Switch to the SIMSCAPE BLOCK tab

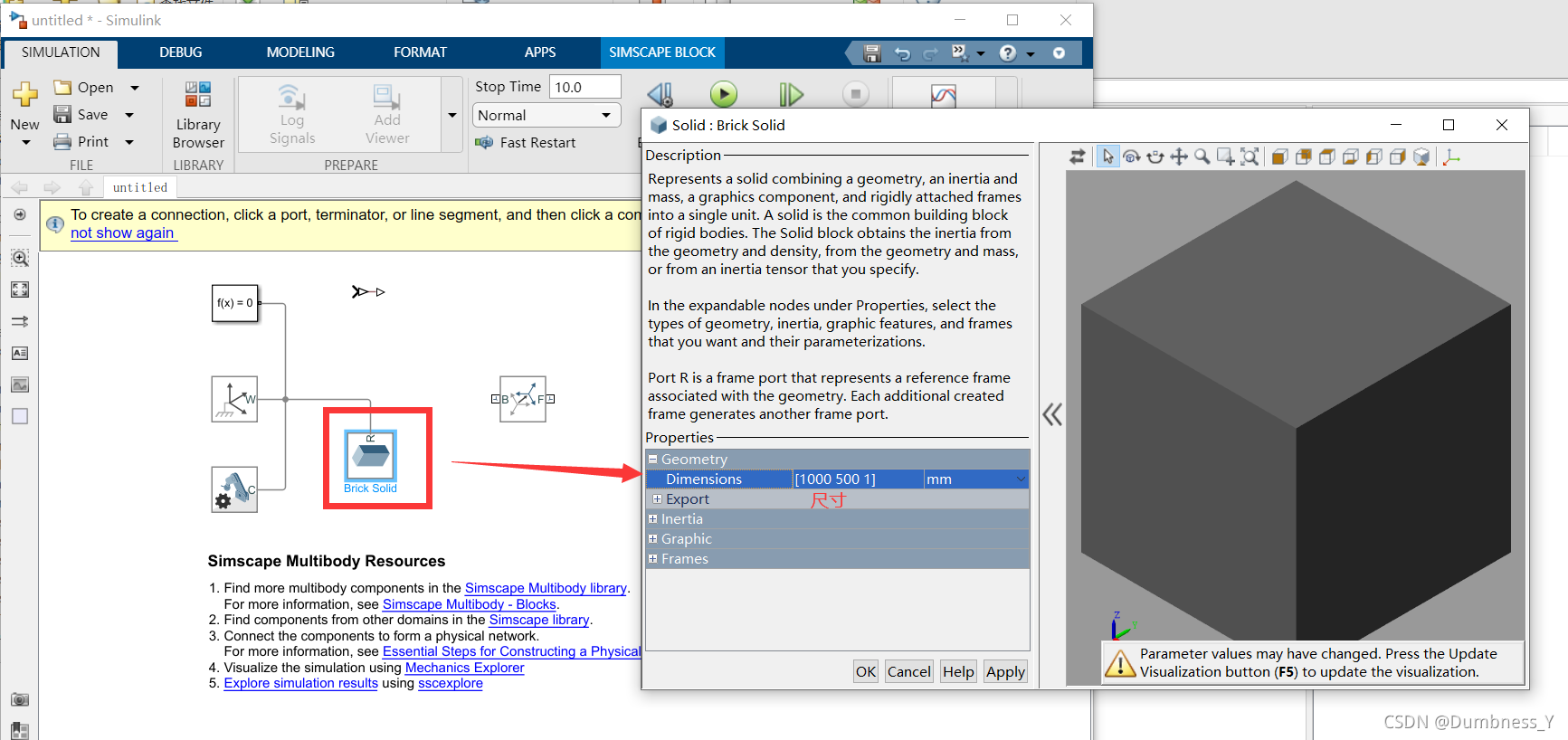tap(662, 52)
